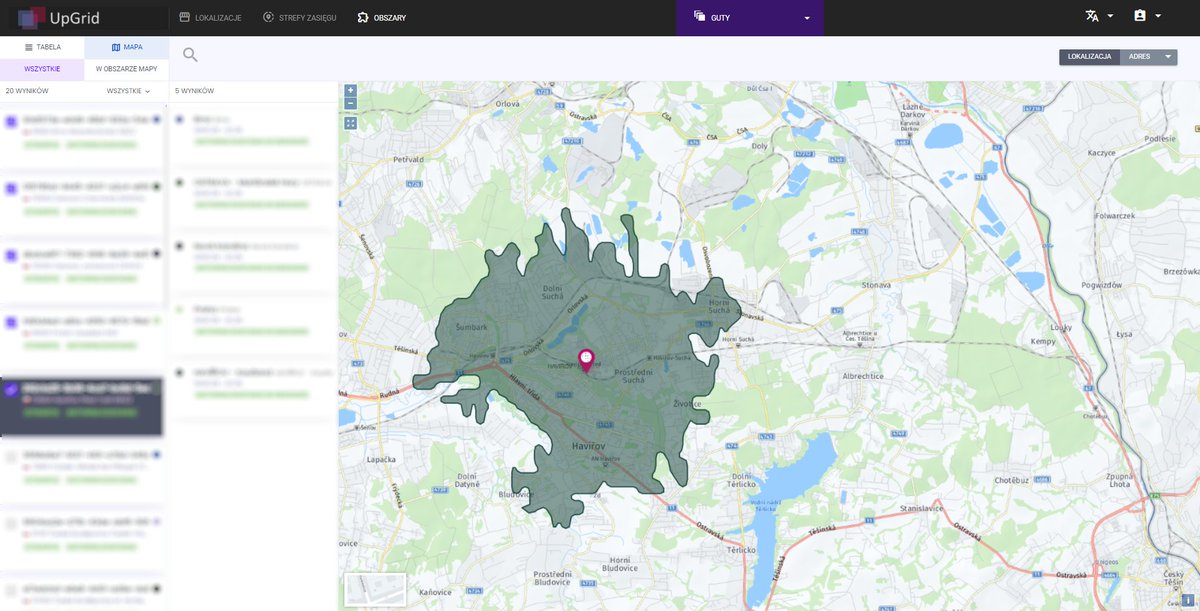Click the search magnifier icon

click(190, 55)
